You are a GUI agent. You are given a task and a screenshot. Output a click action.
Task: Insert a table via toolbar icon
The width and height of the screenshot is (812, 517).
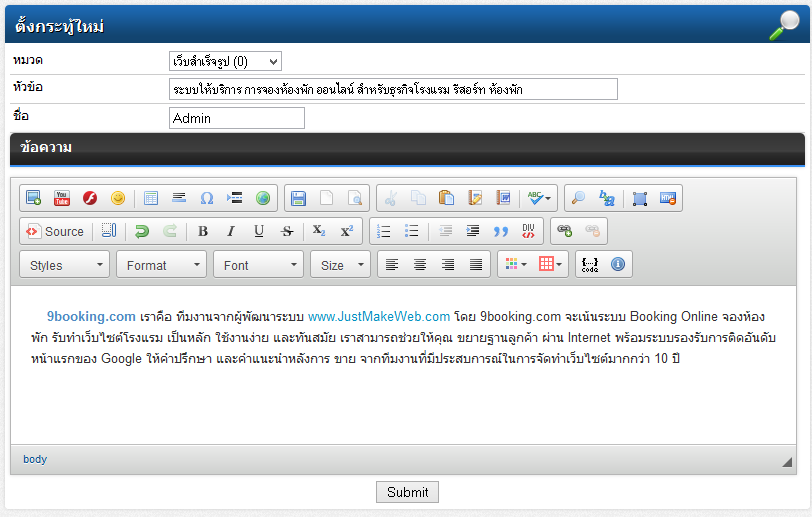[x=151, y=198]
